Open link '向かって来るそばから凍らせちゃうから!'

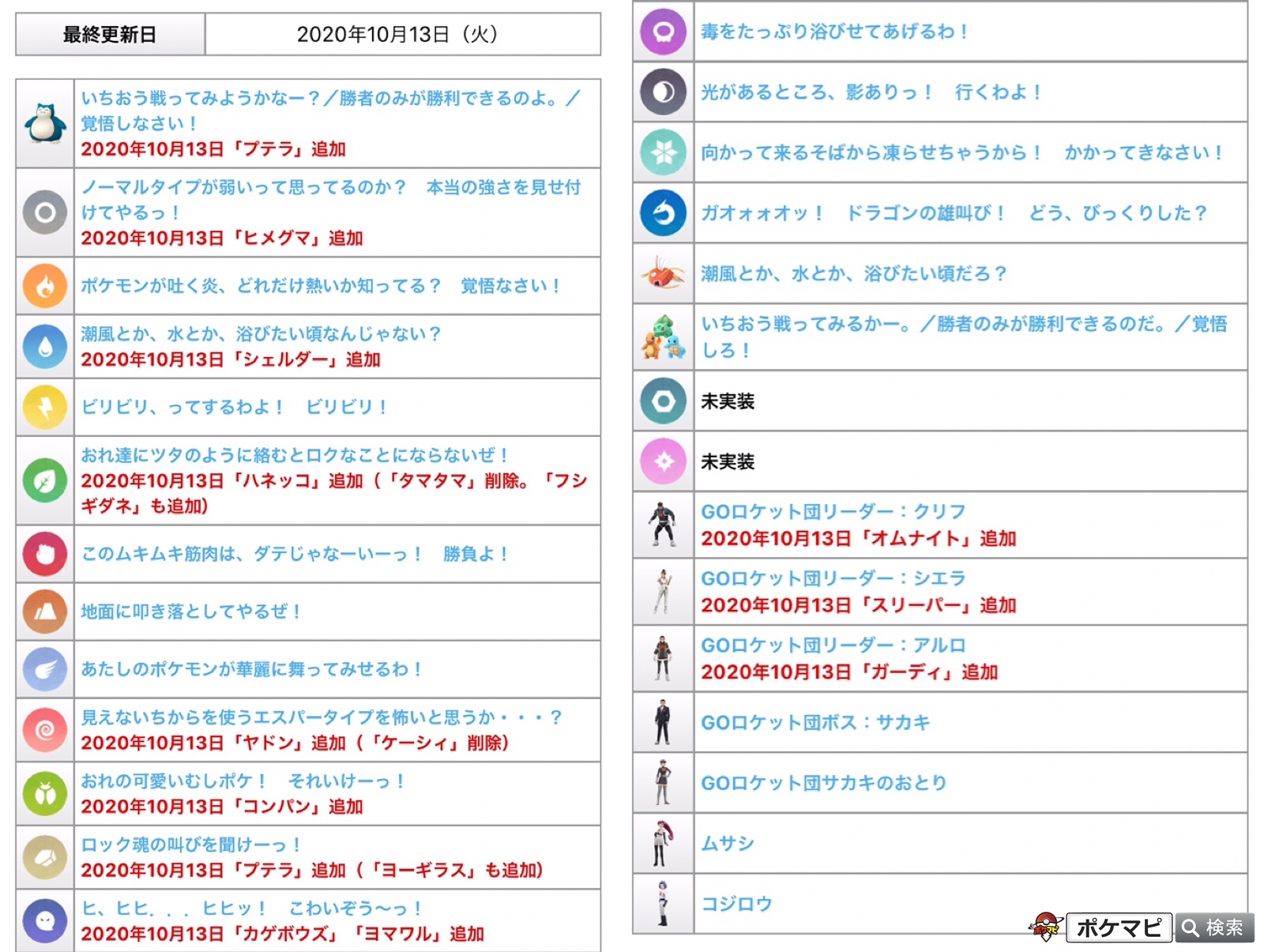coord(961,152)
